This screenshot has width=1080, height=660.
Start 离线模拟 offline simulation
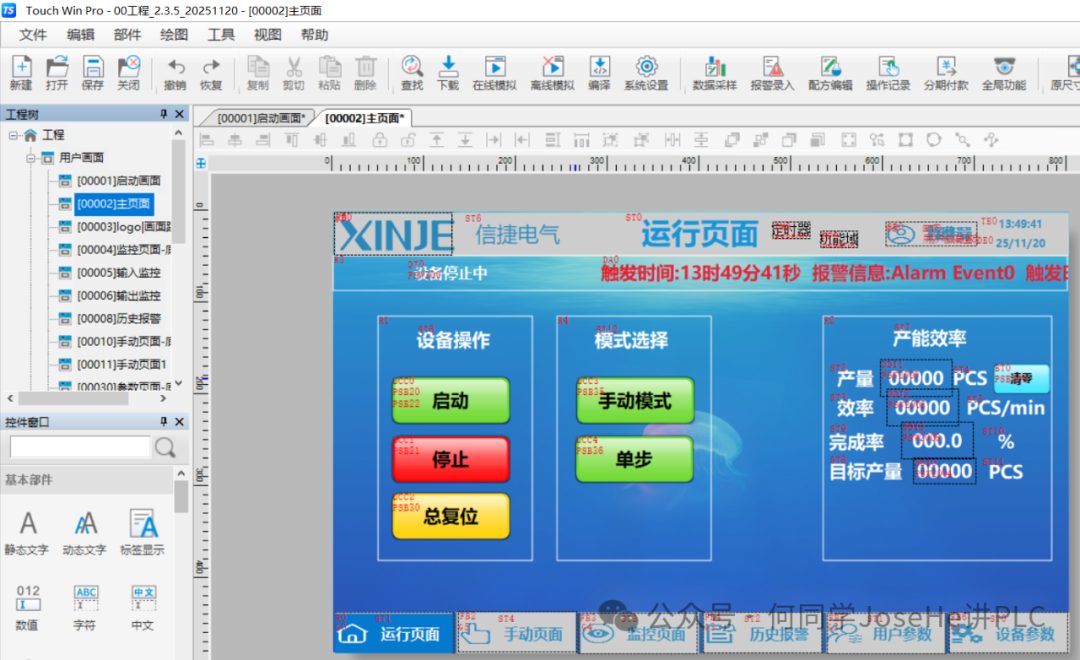point(552,73)
